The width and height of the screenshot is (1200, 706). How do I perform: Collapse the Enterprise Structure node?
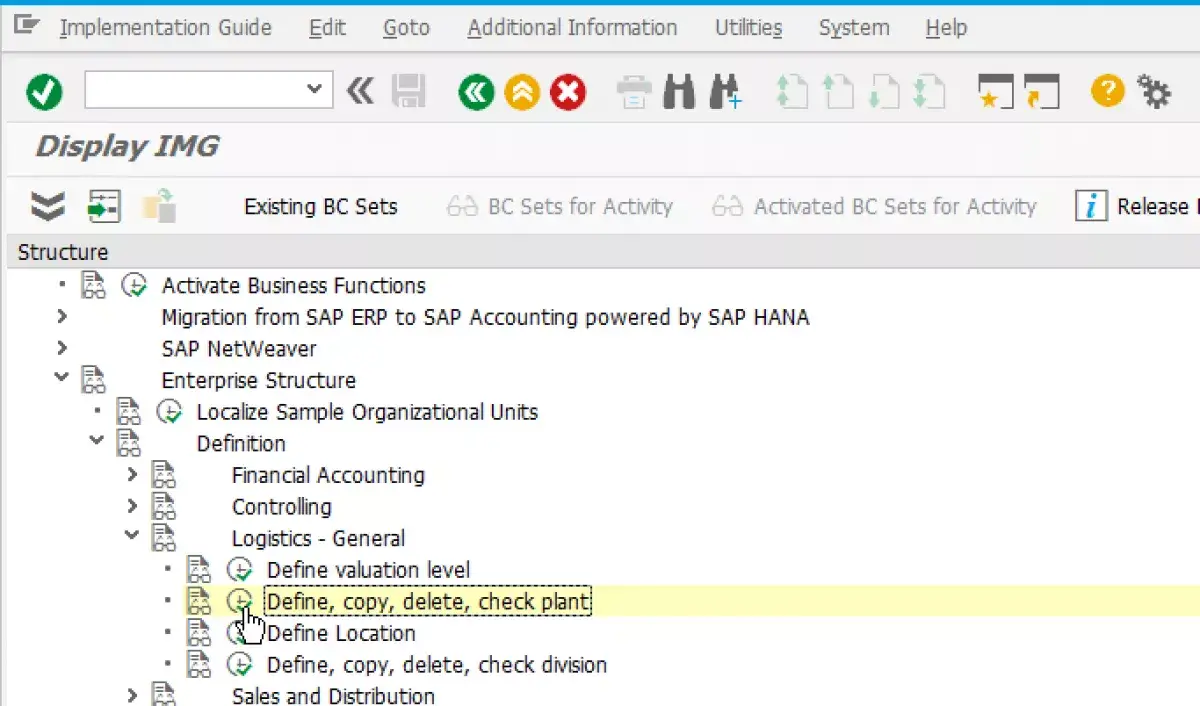[62, 379]
